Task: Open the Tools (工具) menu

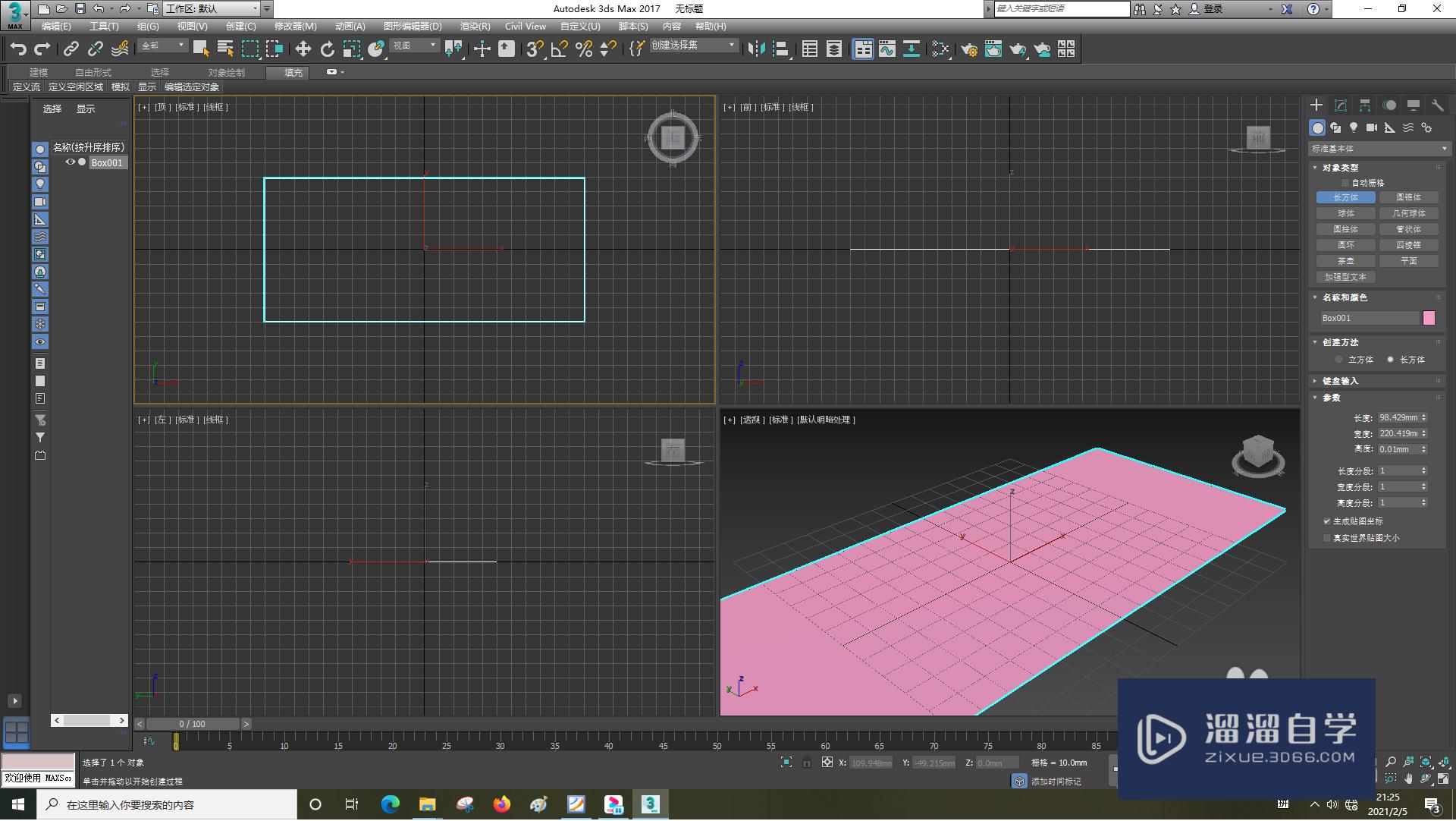Action: (x=104, y=27)
